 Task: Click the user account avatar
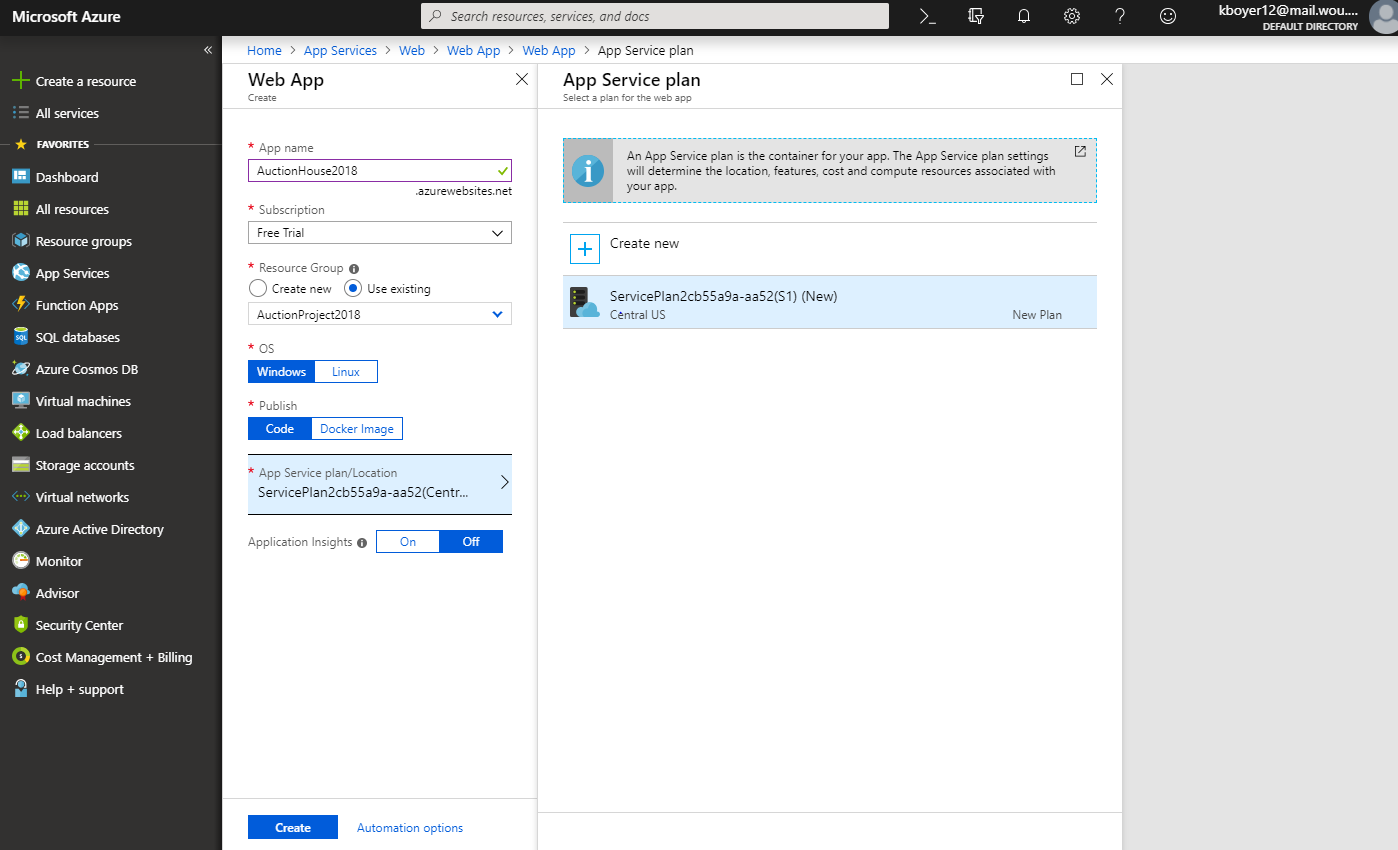[1383, 17]
